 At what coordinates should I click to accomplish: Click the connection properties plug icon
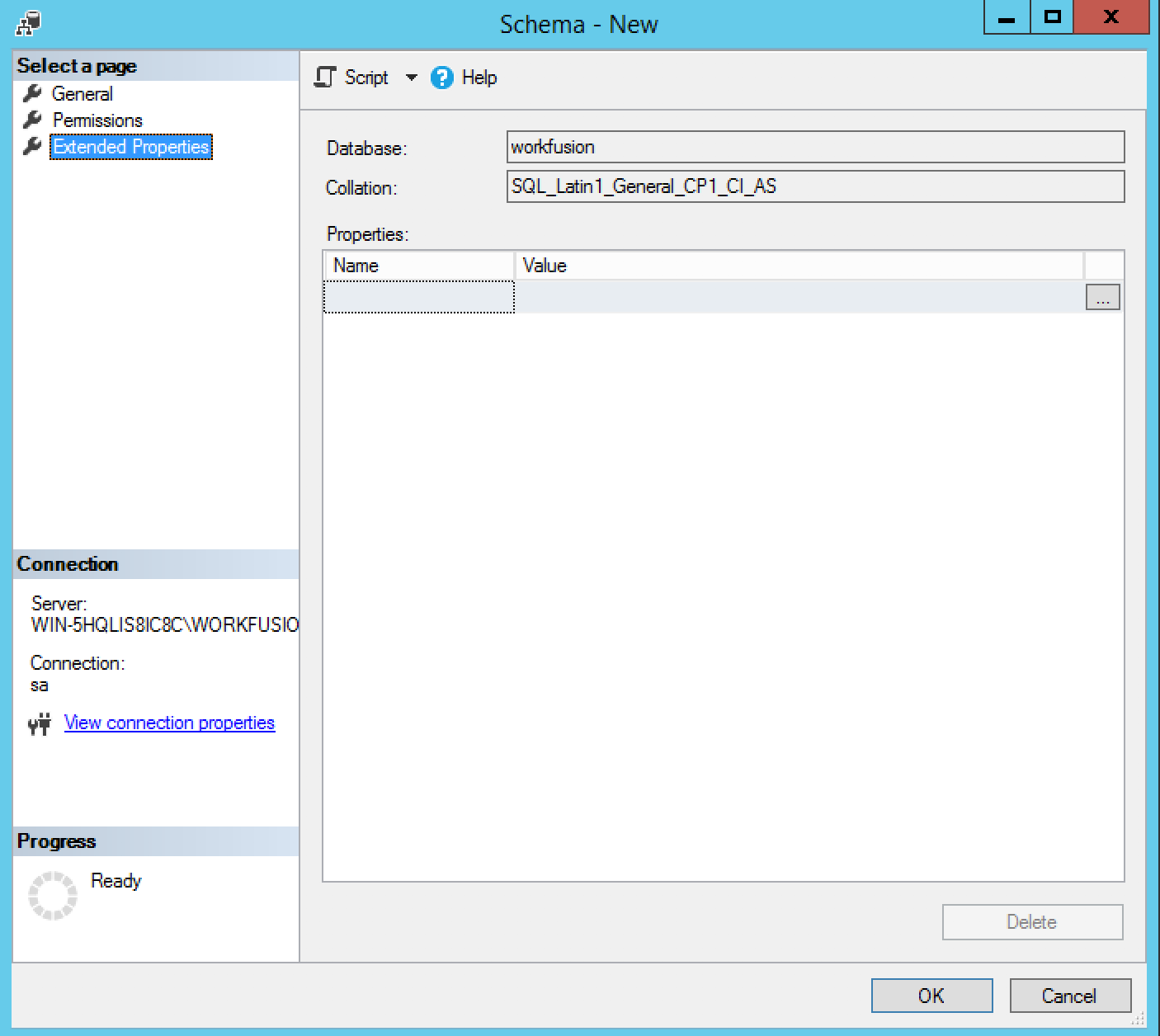click(x=40, y=723)
